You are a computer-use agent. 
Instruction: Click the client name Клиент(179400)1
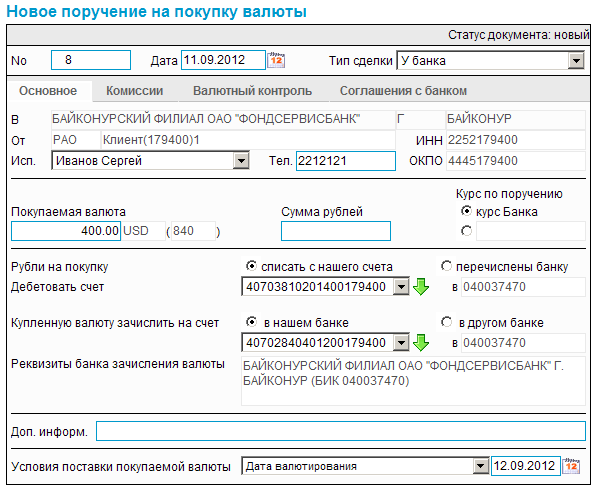point(248,140)
